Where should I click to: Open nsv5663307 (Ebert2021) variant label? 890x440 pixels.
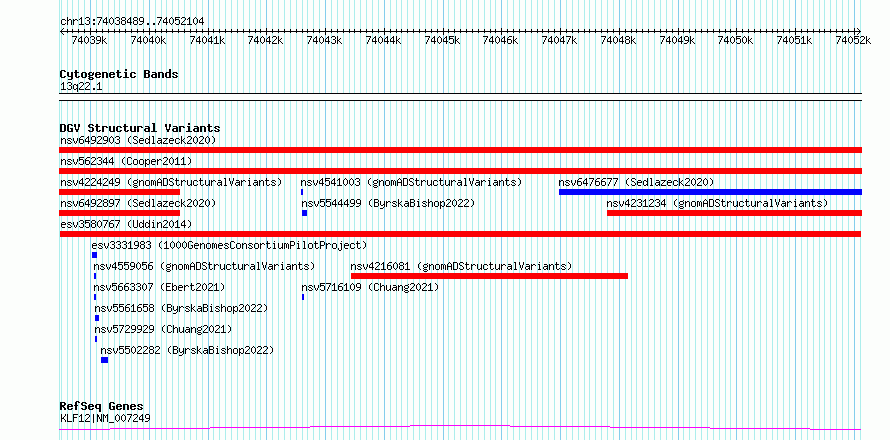pos(159,287)
